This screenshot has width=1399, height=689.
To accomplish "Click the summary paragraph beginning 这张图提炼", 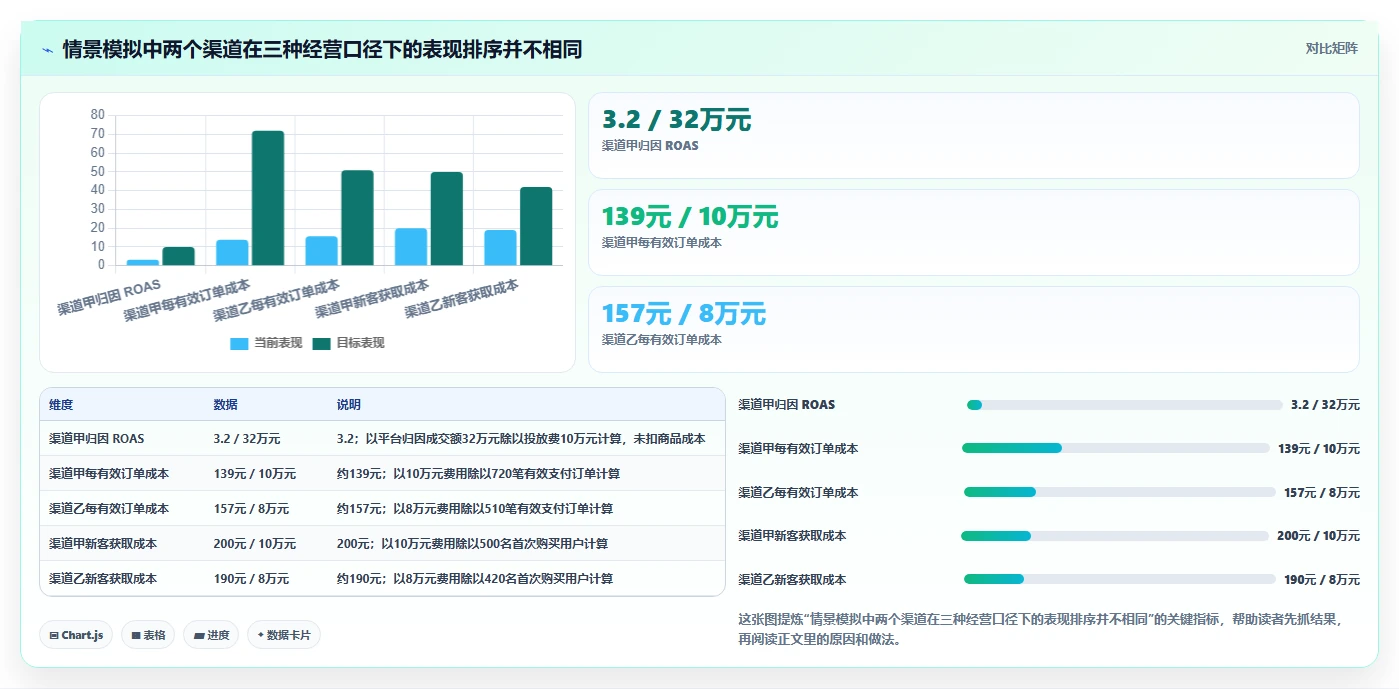I will click(x=1040, y=629).
